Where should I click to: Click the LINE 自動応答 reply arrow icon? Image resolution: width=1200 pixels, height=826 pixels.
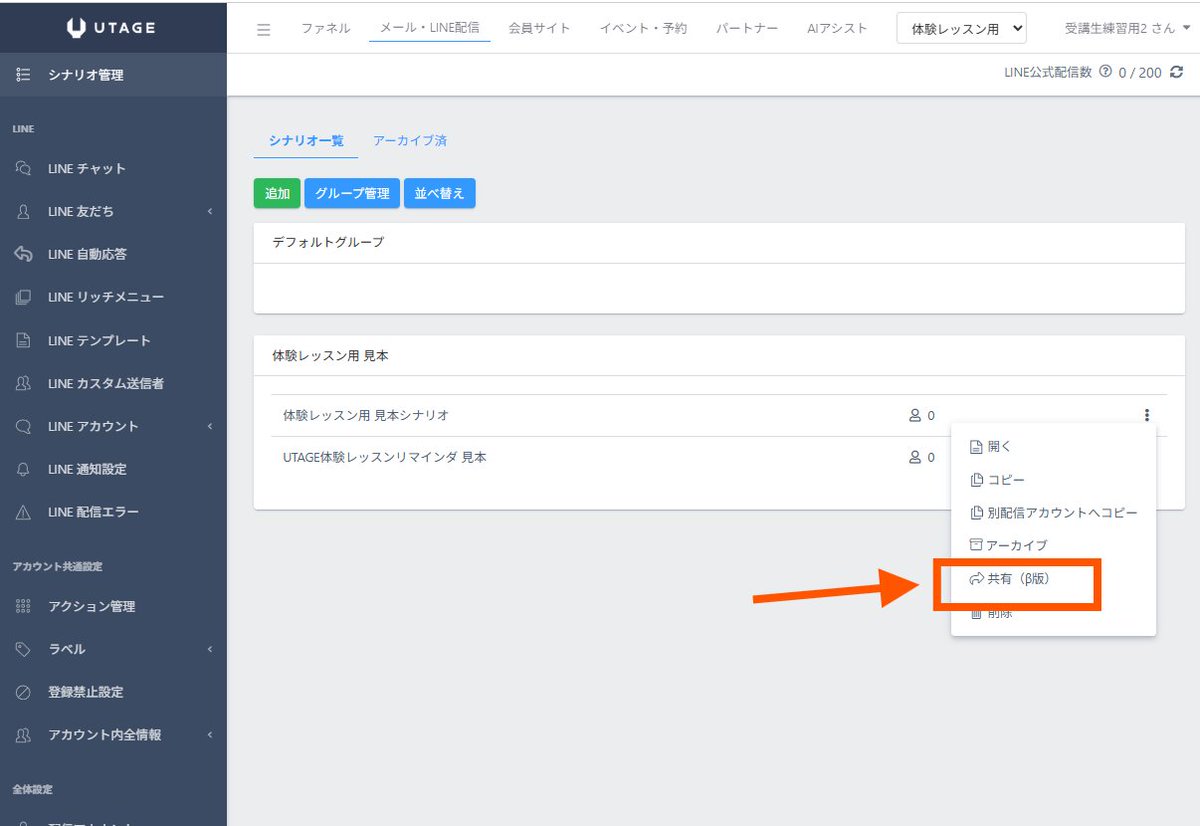23,254
